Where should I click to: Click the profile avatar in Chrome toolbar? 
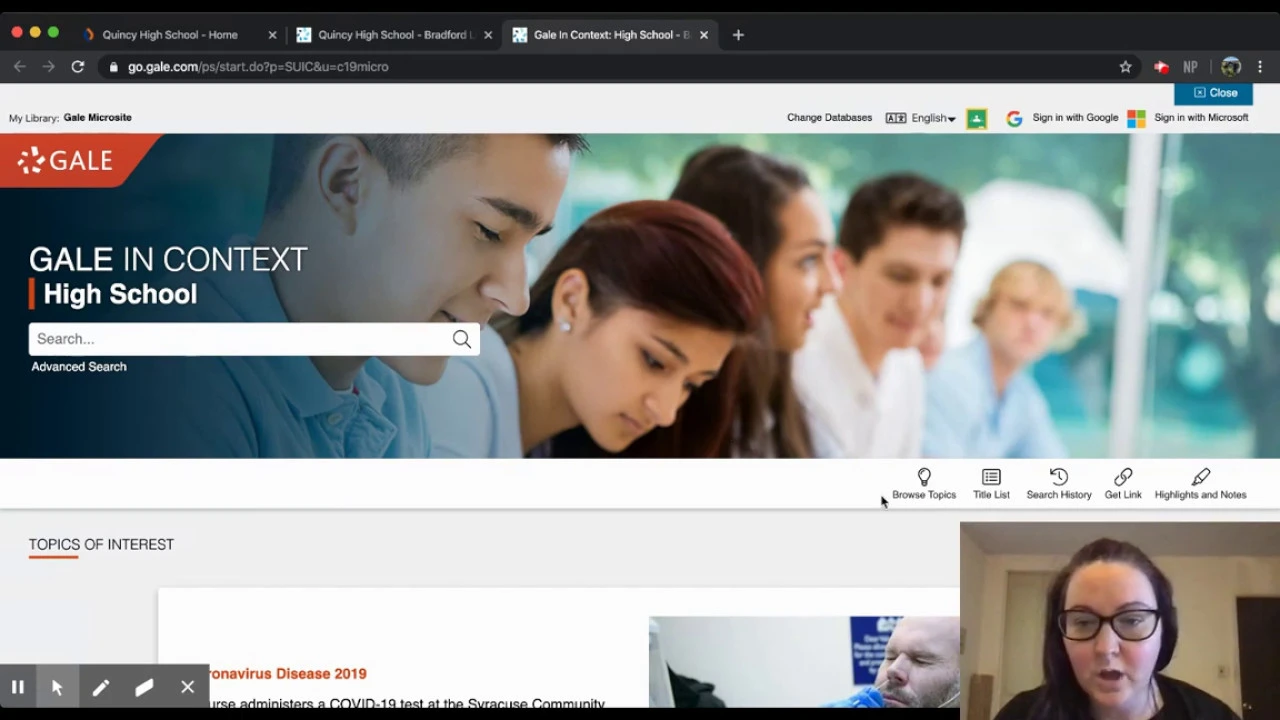click(x=1231, y=67)
